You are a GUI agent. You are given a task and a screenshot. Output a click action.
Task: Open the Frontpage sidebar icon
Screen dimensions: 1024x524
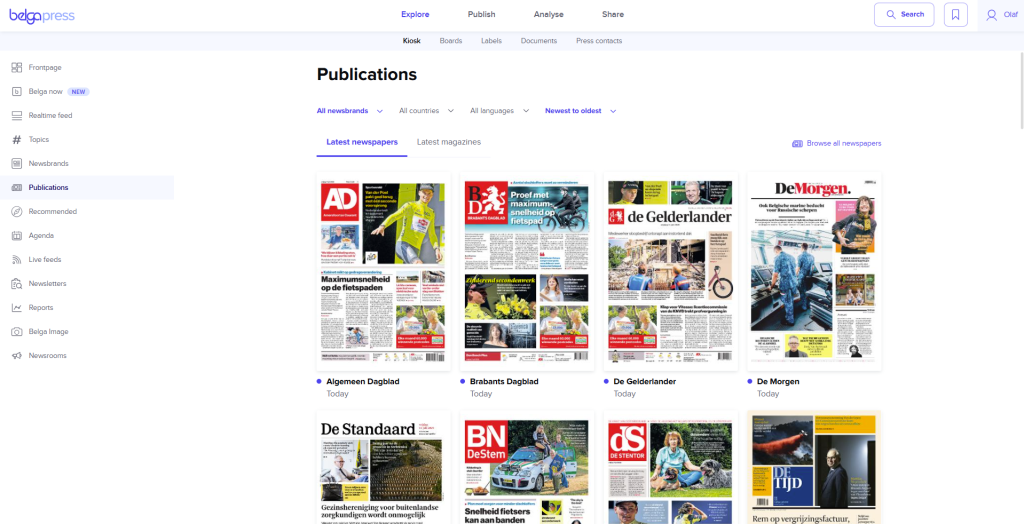(x=17, y=68)
